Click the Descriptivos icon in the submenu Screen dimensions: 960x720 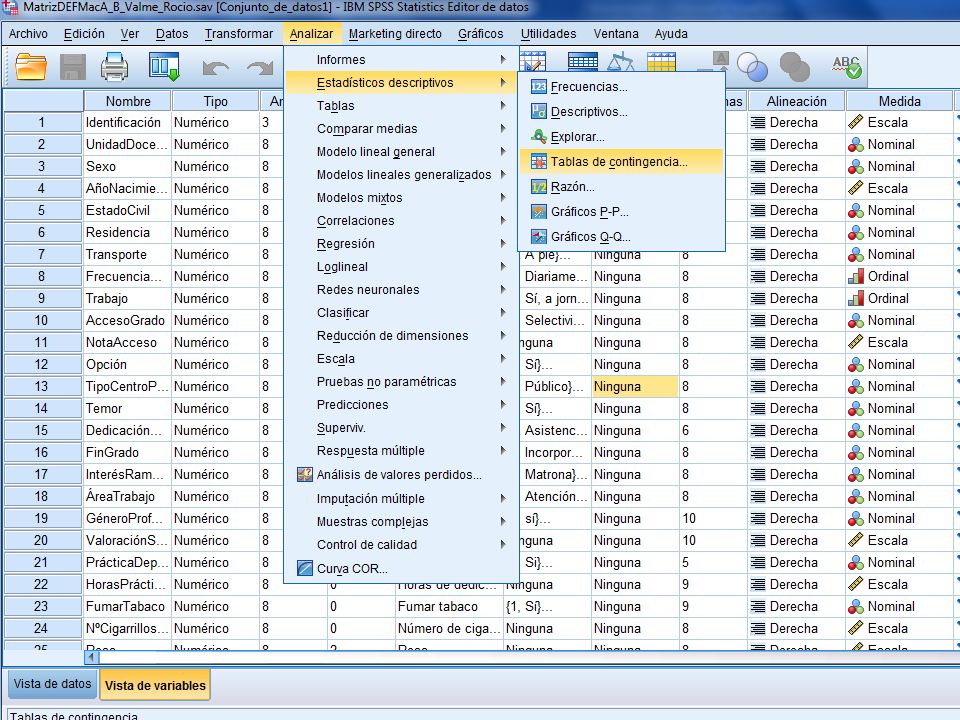coord(538,111)
